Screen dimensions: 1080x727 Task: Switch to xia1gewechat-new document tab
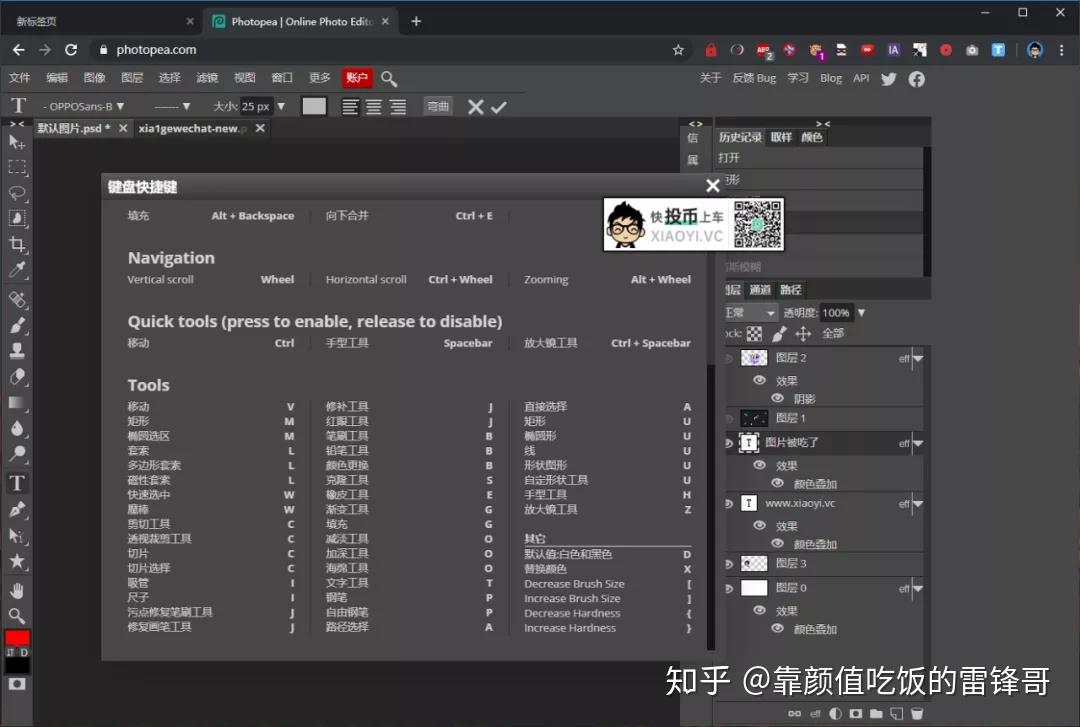tap(192, 128)
